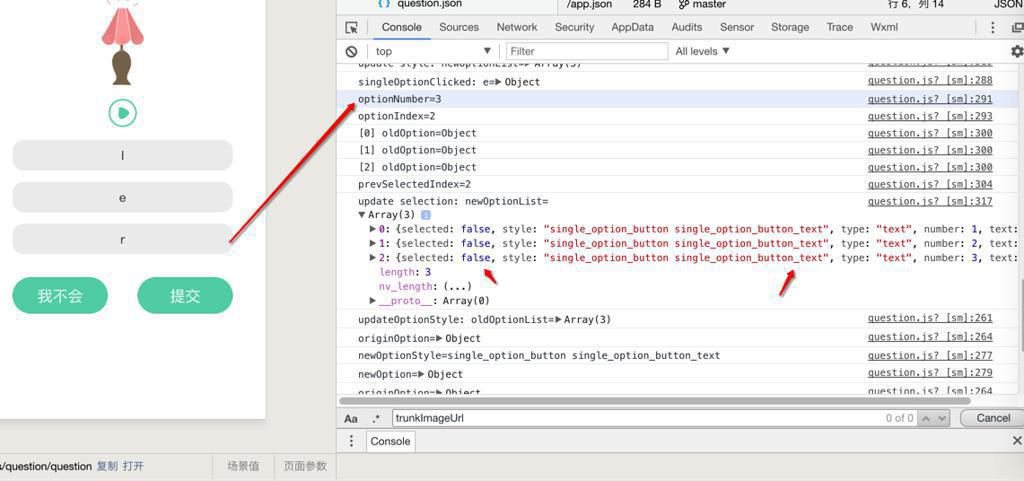
Task: Toggle match case Aa in search bar
Action: [351, 418]
